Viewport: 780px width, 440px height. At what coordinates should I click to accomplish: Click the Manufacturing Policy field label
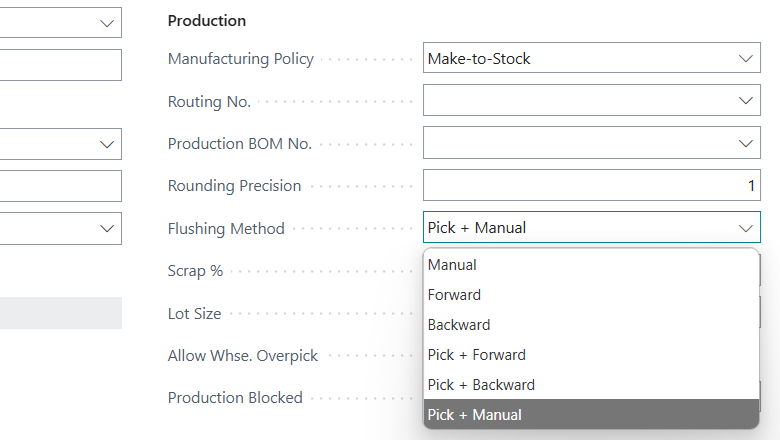pos(241,59)
